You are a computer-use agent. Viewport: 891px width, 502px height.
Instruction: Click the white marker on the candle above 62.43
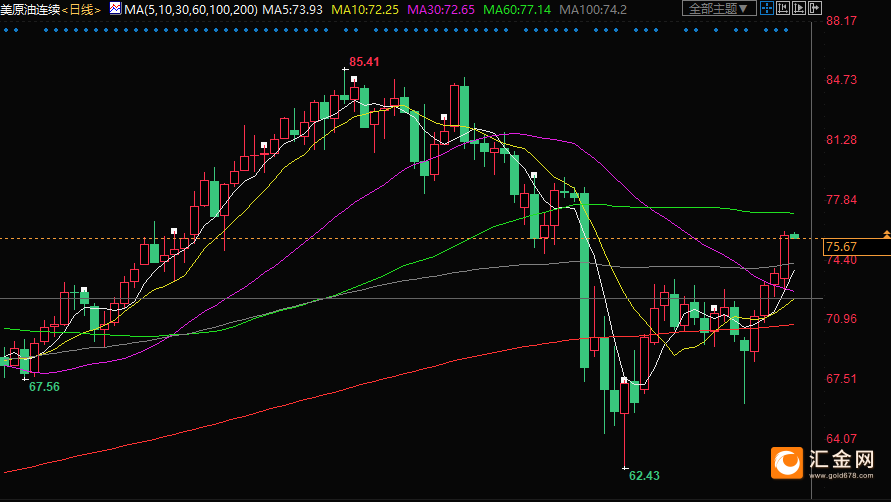tap(624, 380)
